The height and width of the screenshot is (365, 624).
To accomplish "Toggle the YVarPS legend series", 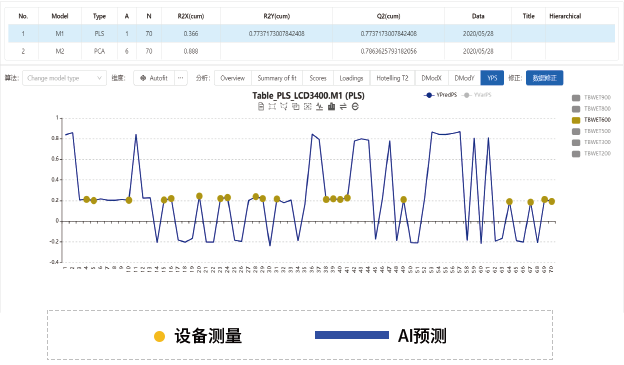I will coord(477,95).
